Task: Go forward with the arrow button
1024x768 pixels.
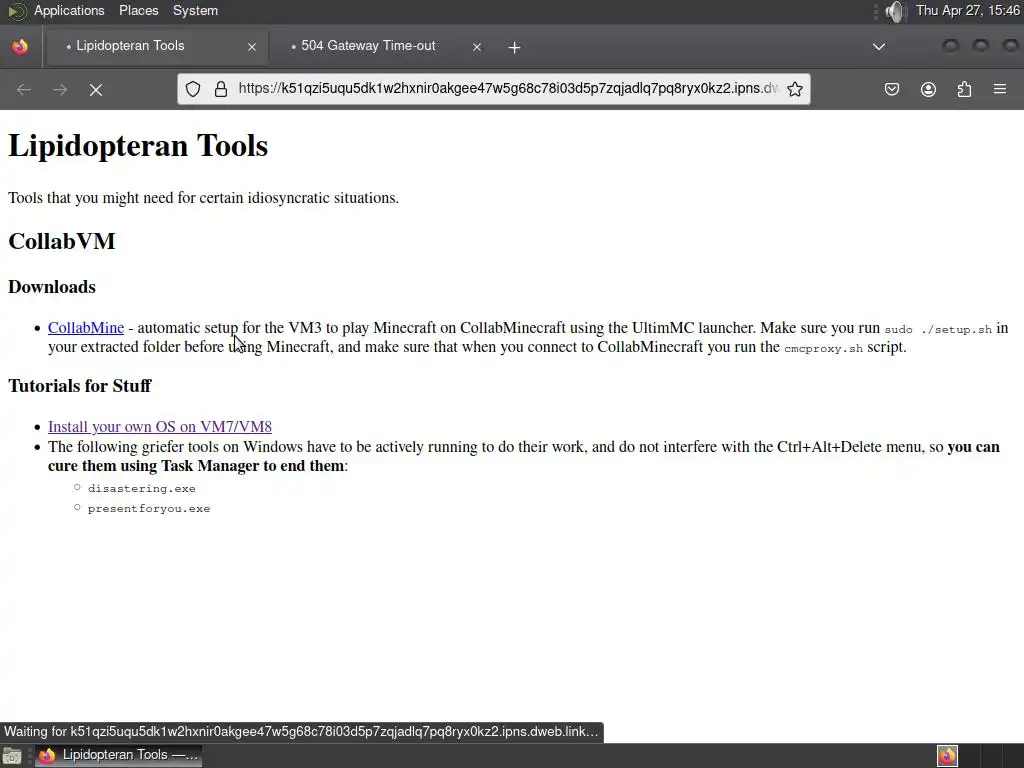Action: click(x=60, y=89)
